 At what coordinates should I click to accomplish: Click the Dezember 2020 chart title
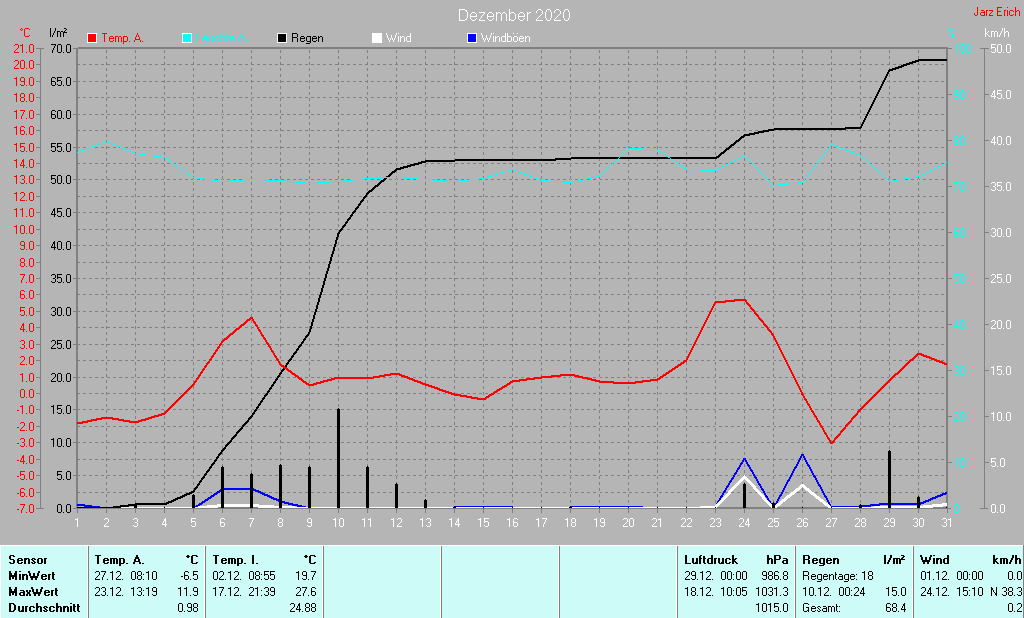pyautogui.click(x=515, y=15)
